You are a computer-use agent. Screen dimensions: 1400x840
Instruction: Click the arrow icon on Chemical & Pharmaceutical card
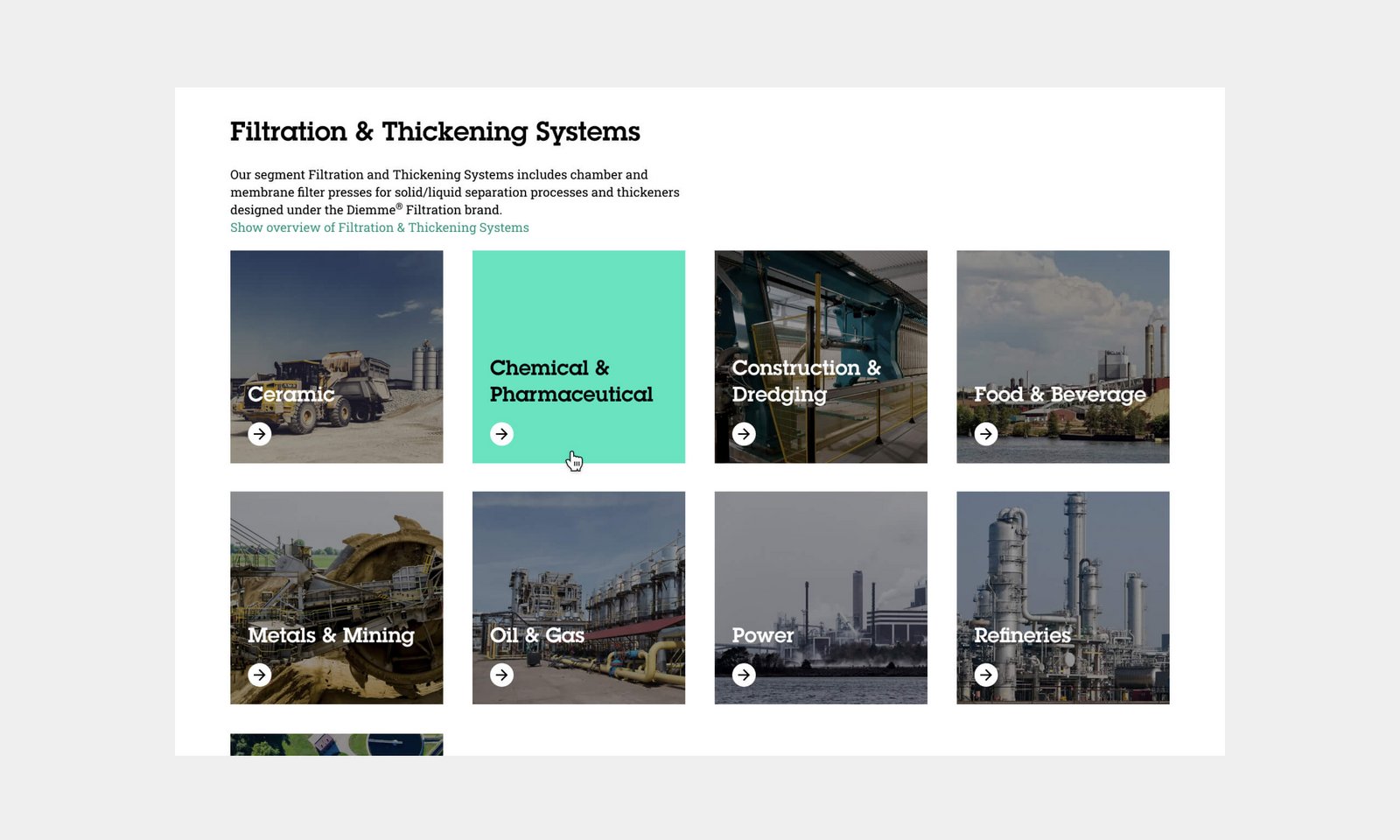pyautogui.click(x=501, y=434)
